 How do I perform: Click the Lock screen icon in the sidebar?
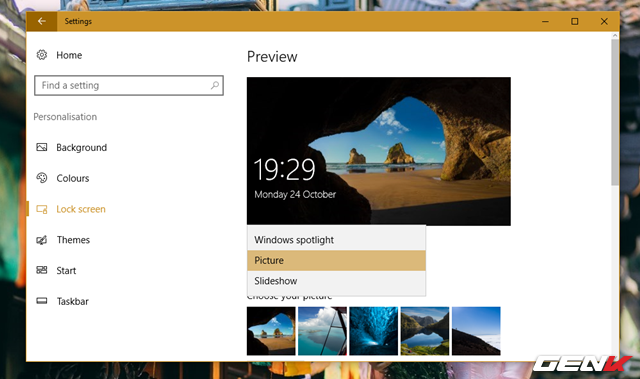coord(42,209)
